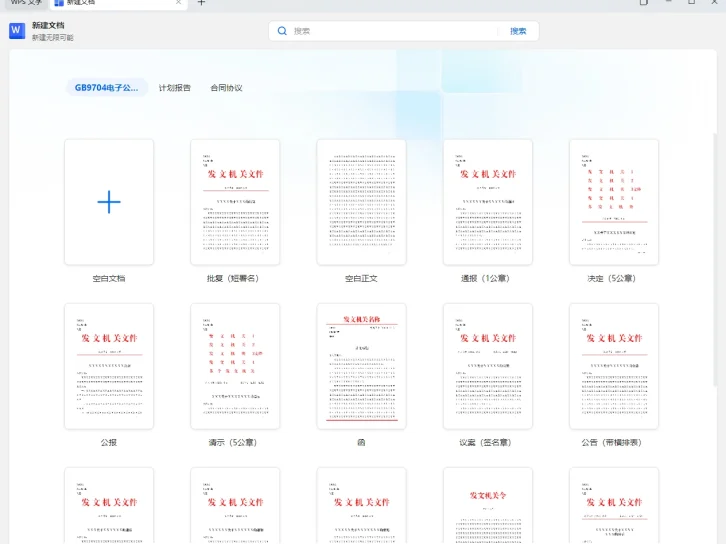Open the 公告（带横排表）template thumbnail

pos(614,366)
